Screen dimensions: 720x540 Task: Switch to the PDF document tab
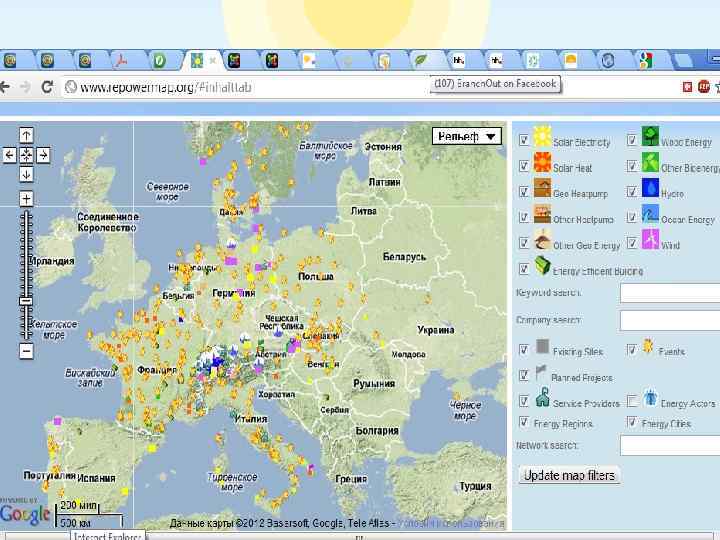click(x=121, y=61)
